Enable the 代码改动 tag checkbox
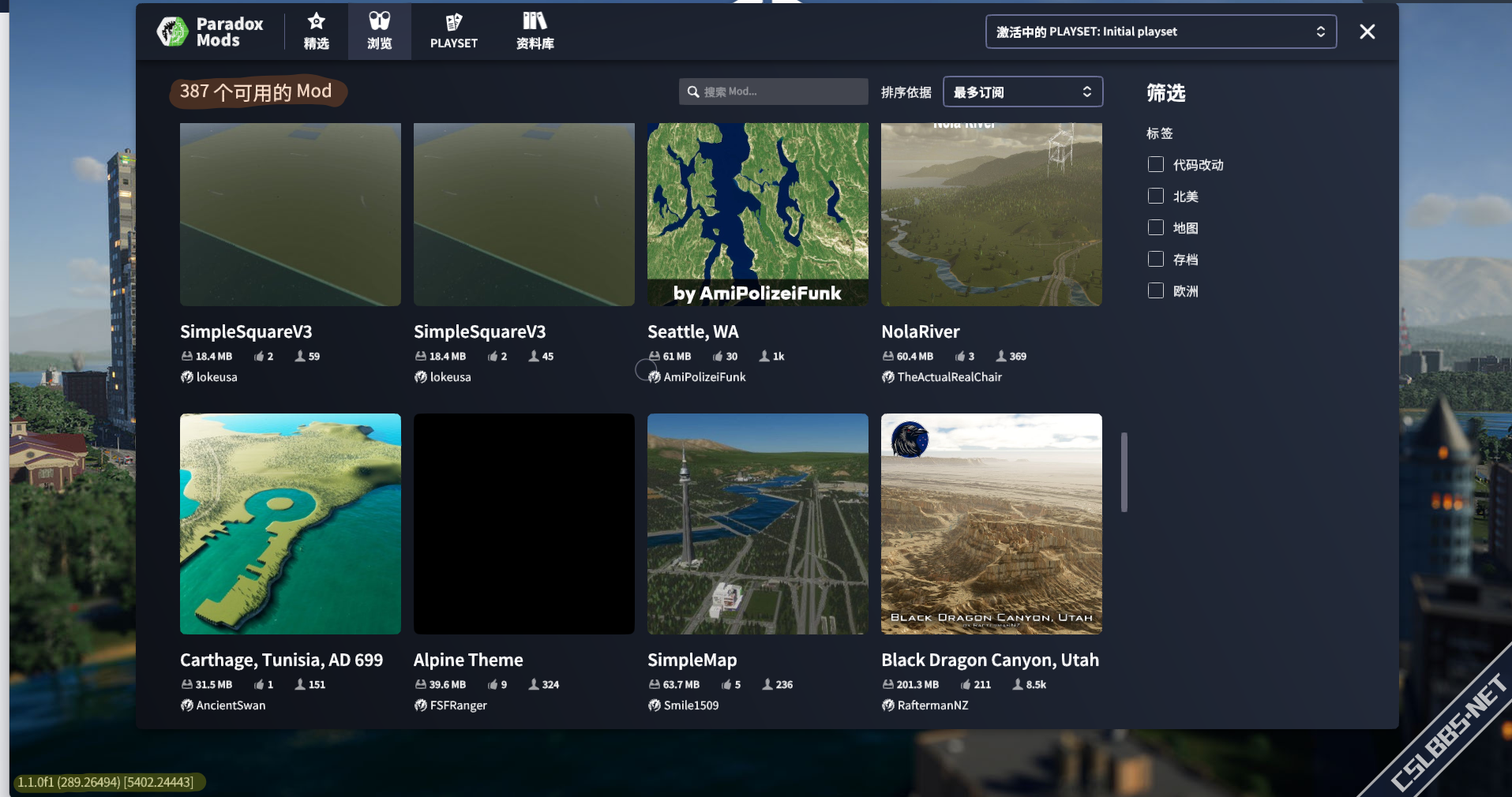This screenshot has width=1512, height=797. (x=1156, y=164)
